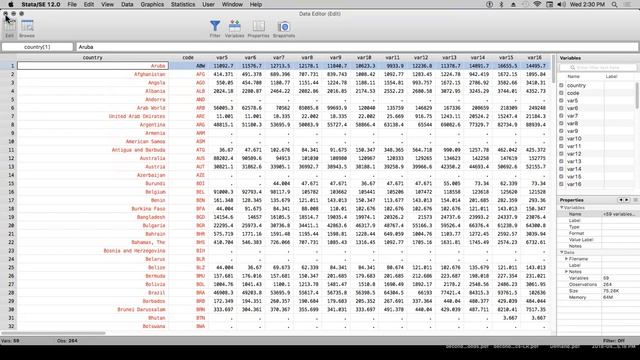This screenshot has height=360, width=640.
Task: Click the clock showing Wed 2:30 PM
Action: tap(587, 4)
